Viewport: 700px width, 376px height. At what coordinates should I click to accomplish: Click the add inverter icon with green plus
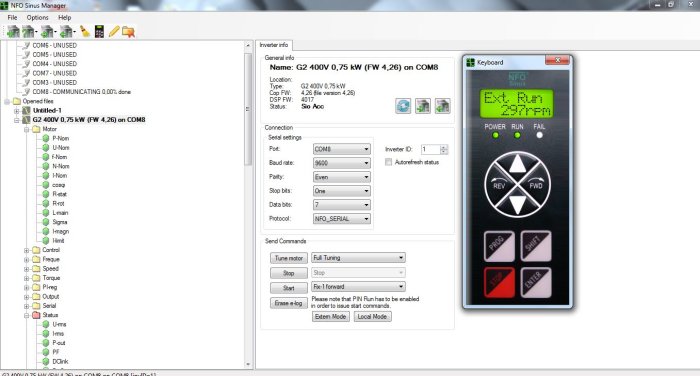(13, 32)
